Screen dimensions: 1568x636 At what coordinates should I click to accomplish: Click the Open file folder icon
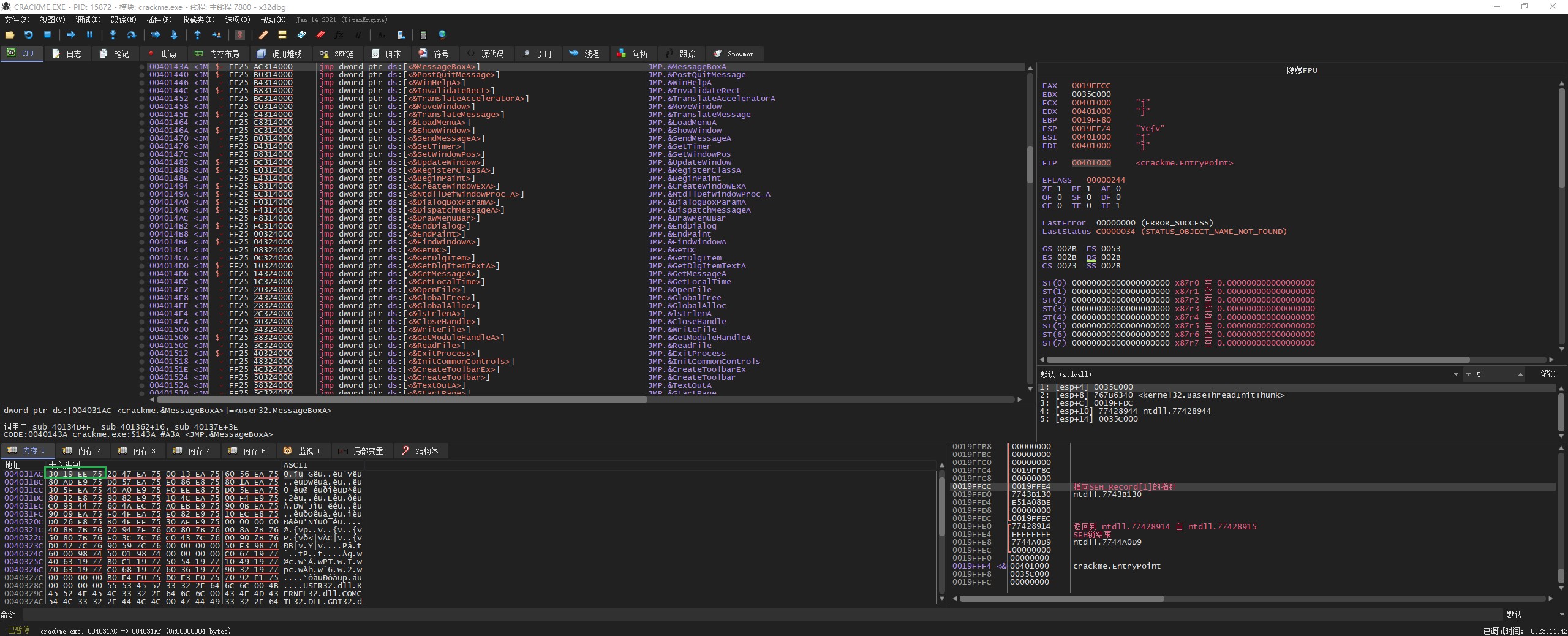click(x=10, y=35)
